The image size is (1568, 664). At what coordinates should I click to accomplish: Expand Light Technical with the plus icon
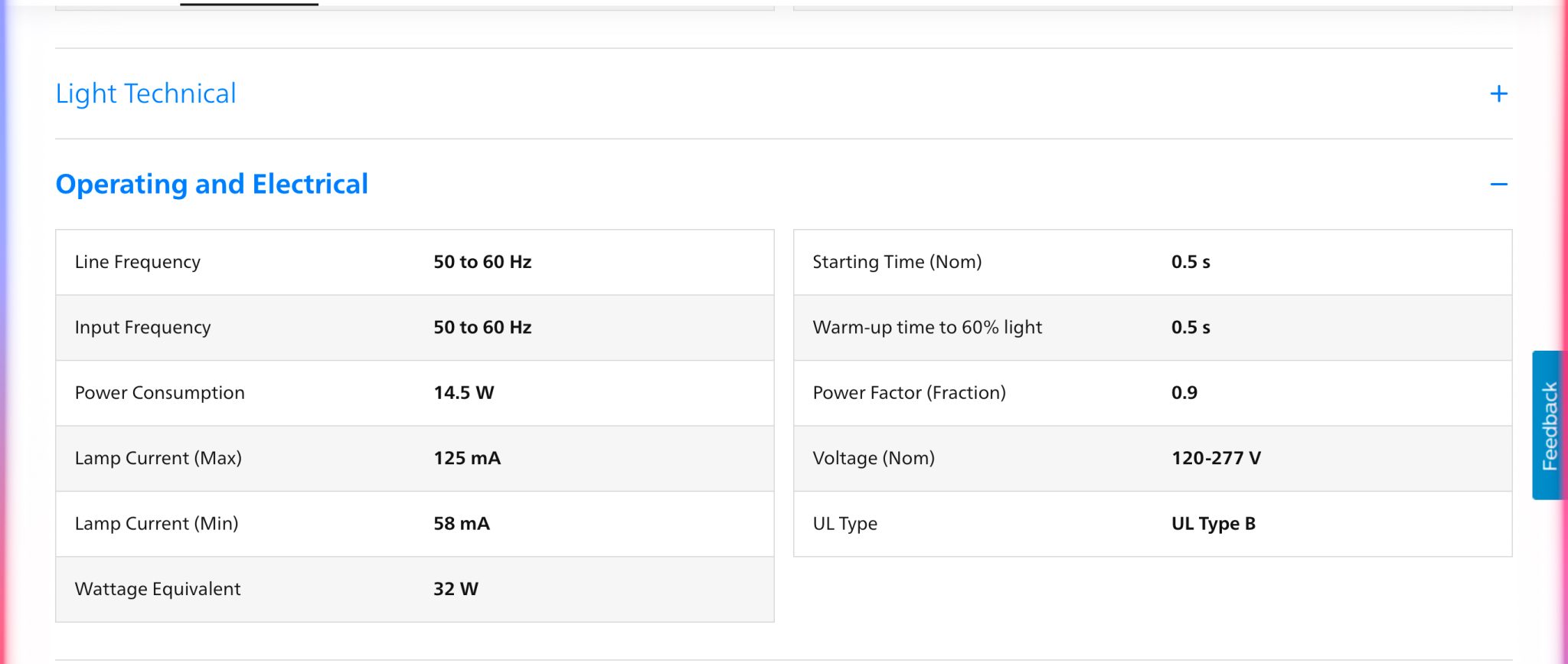1498,94
